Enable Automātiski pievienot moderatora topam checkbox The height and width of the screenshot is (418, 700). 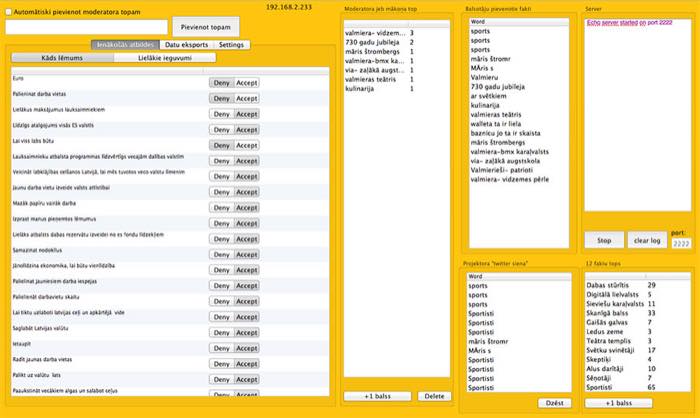8,12
